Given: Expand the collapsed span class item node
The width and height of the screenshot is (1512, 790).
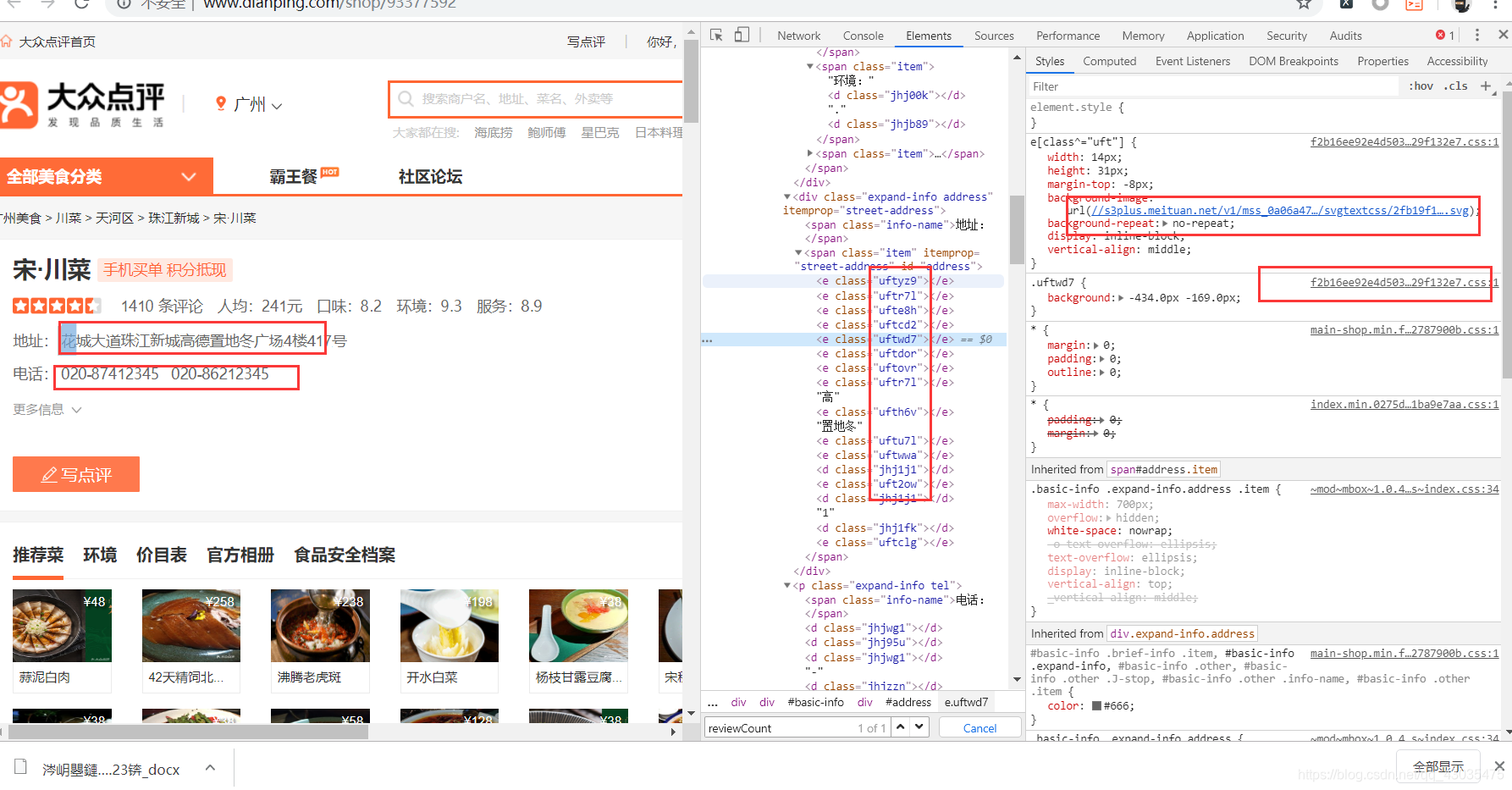Looking at the screenshot, I should [810, 153].
